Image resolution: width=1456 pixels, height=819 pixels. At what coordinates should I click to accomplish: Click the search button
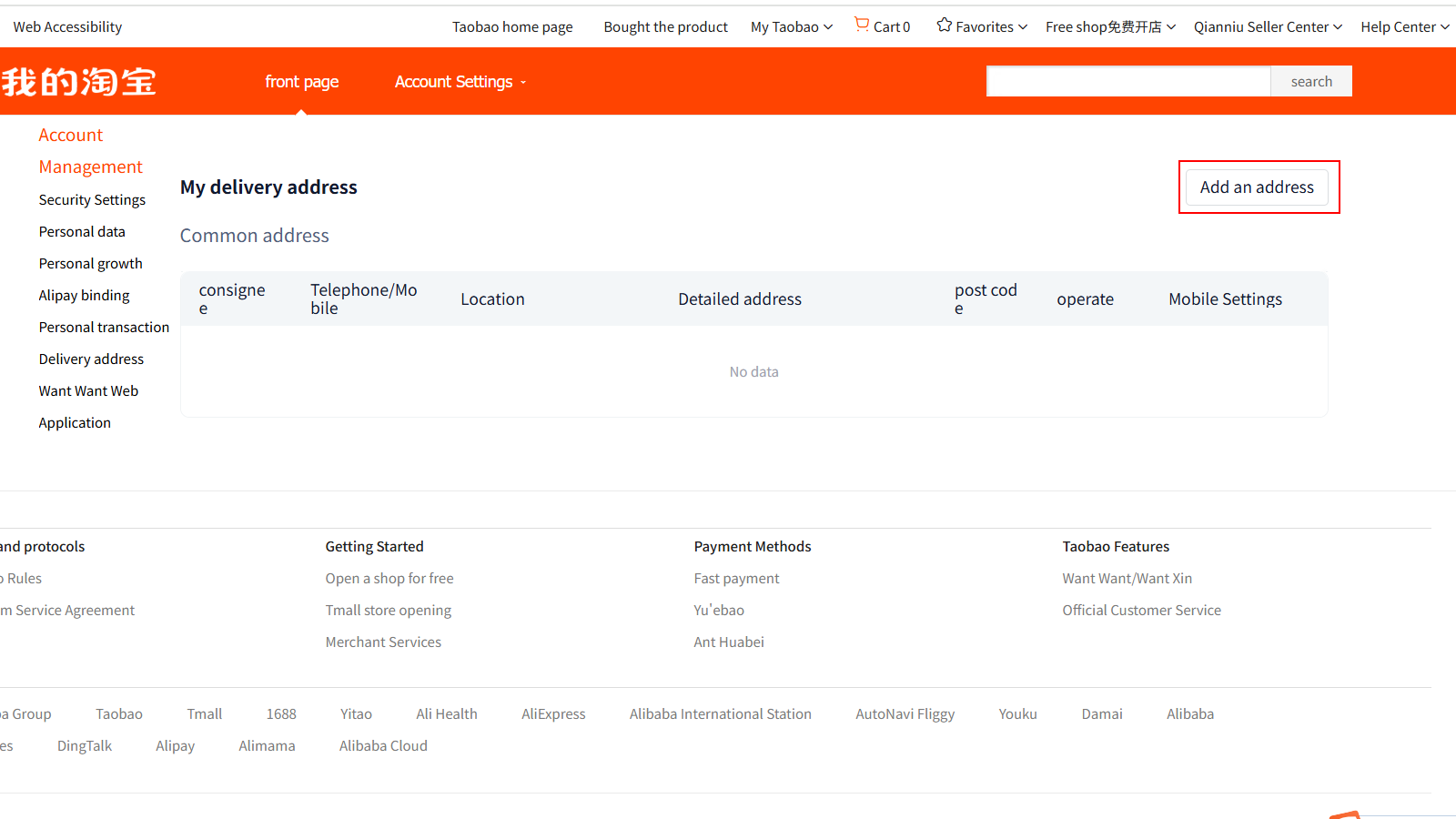pyautogui.click(x=1310, y=82)
